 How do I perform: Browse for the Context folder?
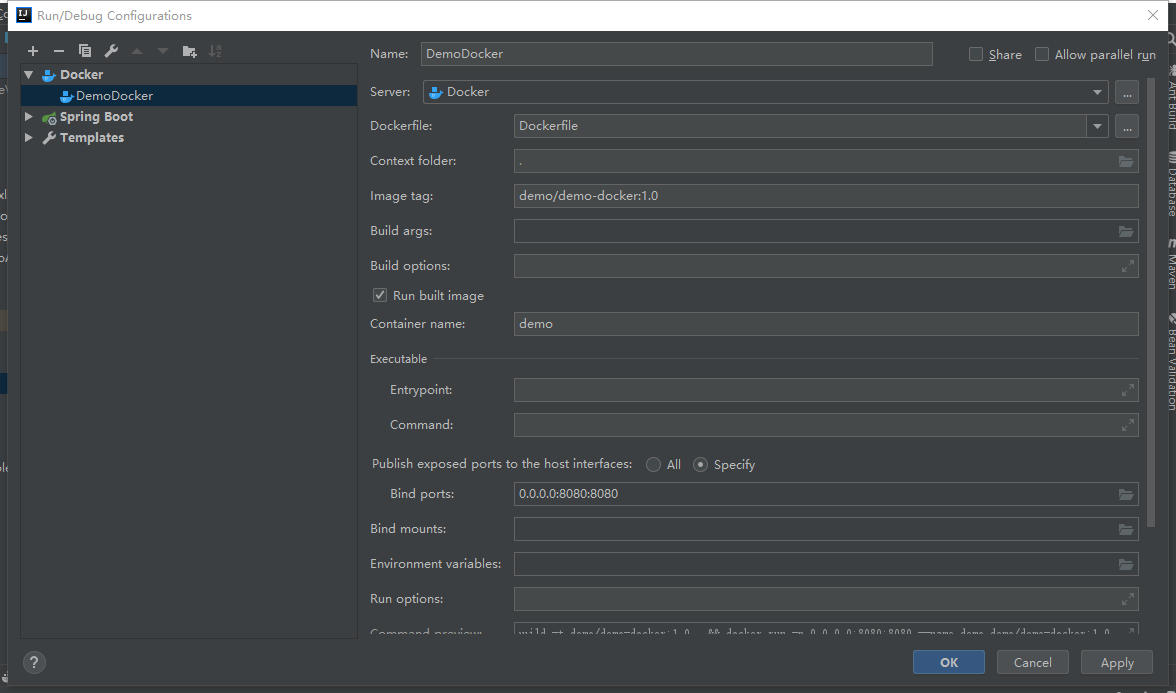pyautogui.click(x=1126, y=161)
